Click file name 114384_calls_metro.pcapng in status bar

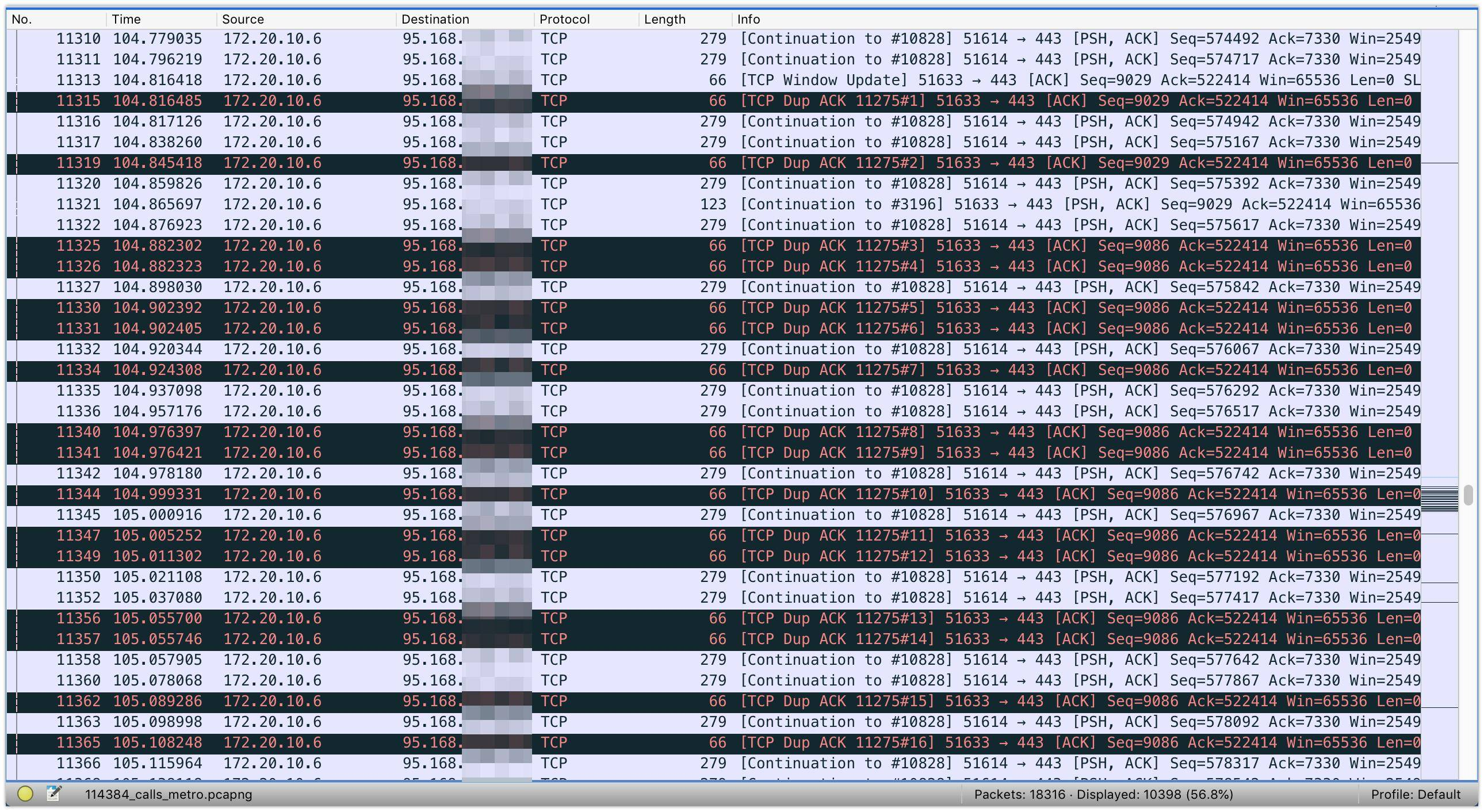tap(168, 794)
